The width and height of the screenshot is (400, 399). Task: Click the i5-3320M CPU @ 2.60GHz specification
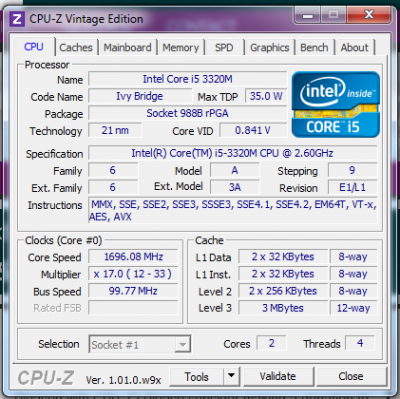[232, 153]
